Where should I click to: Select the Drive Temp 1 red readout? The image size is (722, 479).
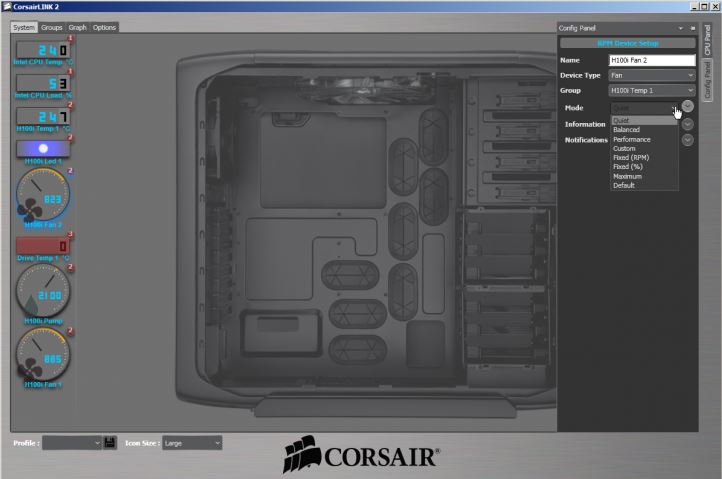pos(43,246)
